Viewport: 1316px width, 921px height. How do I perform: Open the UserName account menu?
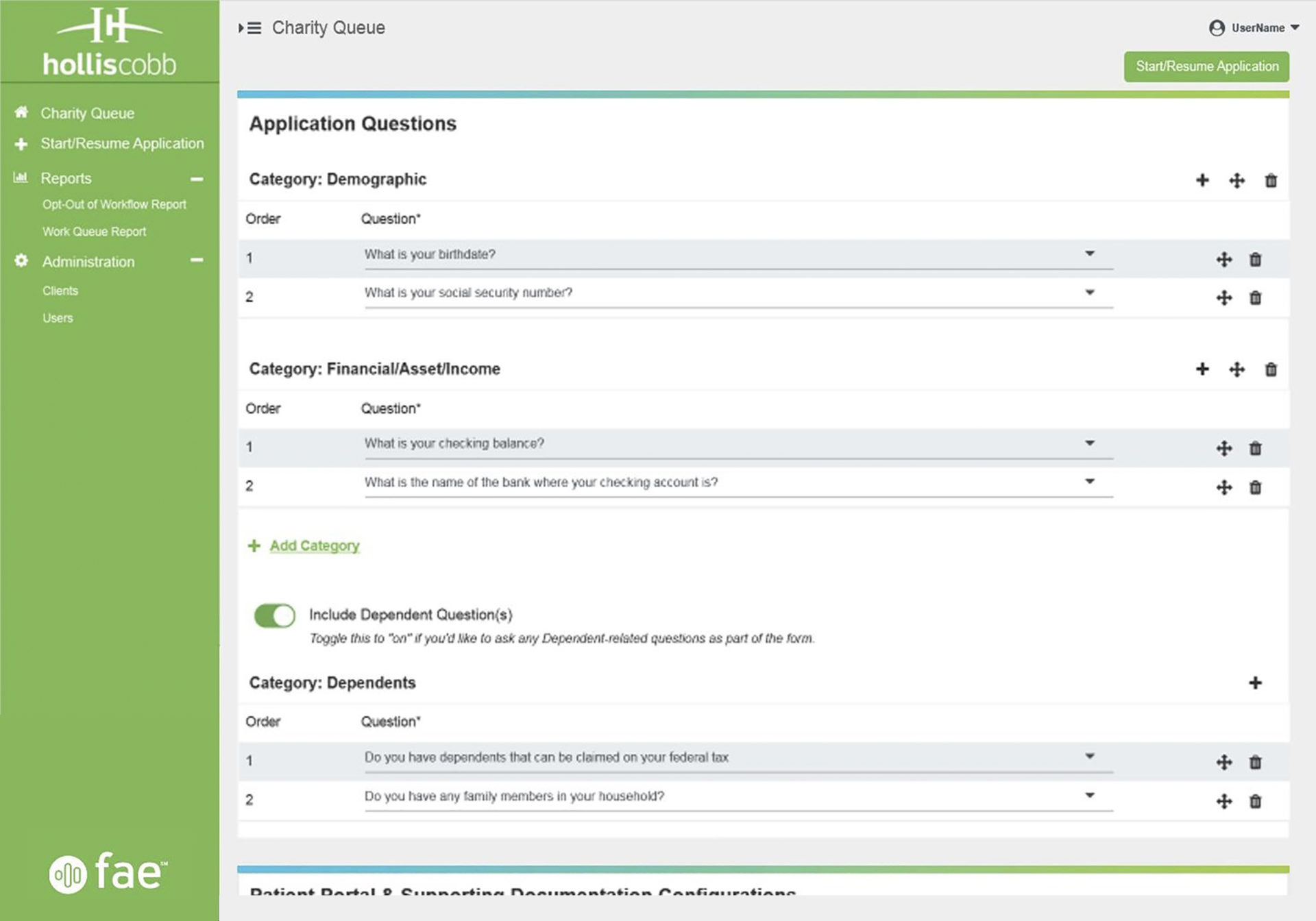pos(1254,28)
